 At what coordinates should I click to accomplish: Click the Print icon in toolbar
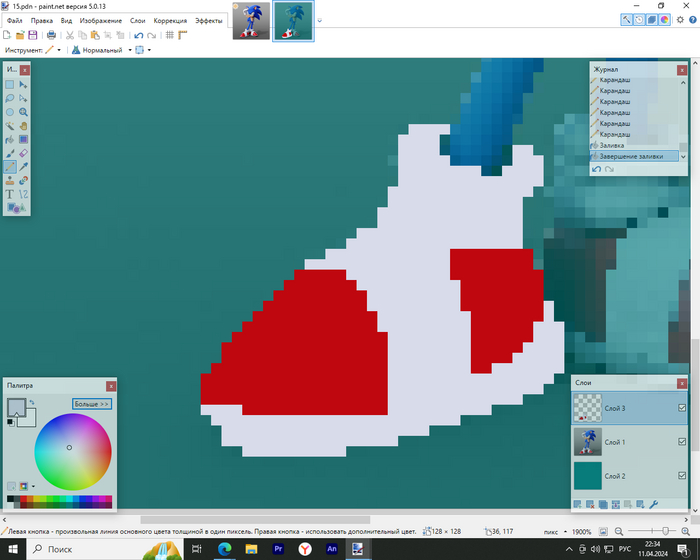click(51, 35)
